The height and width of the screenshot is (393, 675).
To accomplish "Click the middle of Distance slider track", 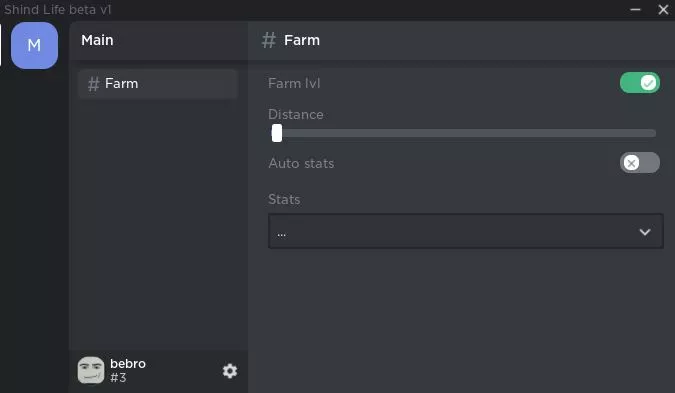I will pyautogui.click(x=464, y=133).
